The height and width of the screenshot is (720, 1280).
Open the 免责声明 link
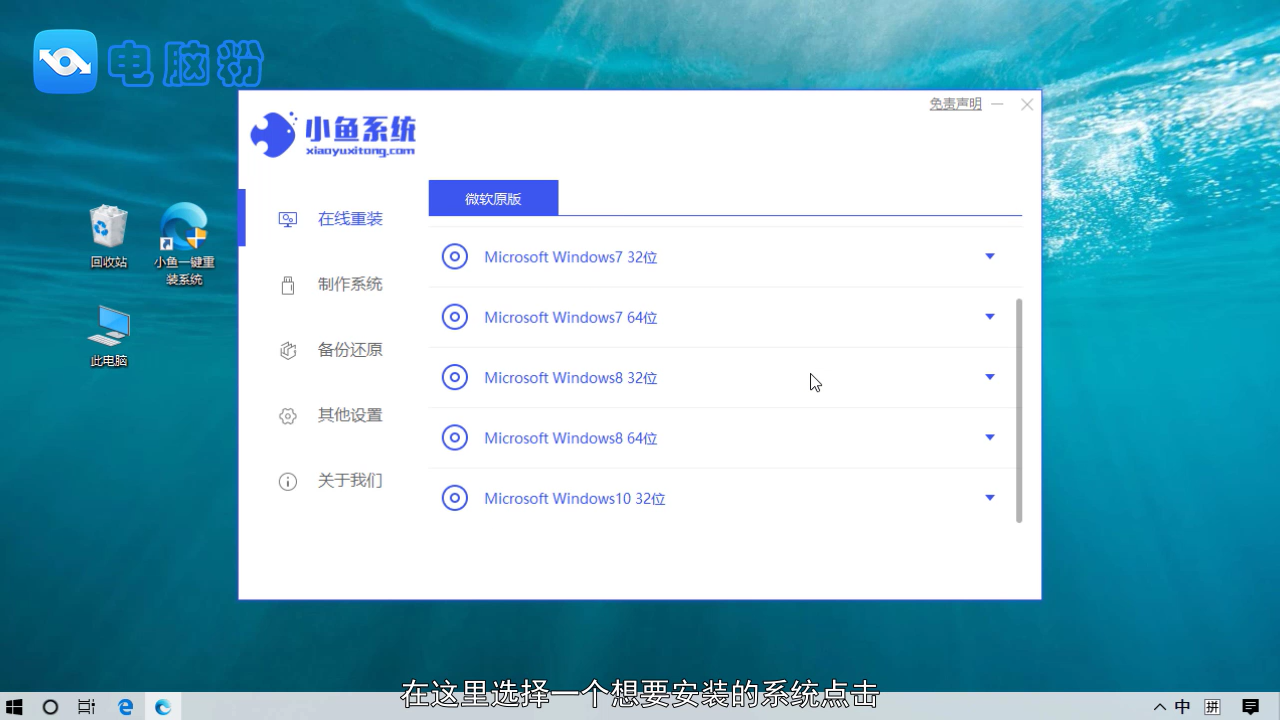(955, 104)
